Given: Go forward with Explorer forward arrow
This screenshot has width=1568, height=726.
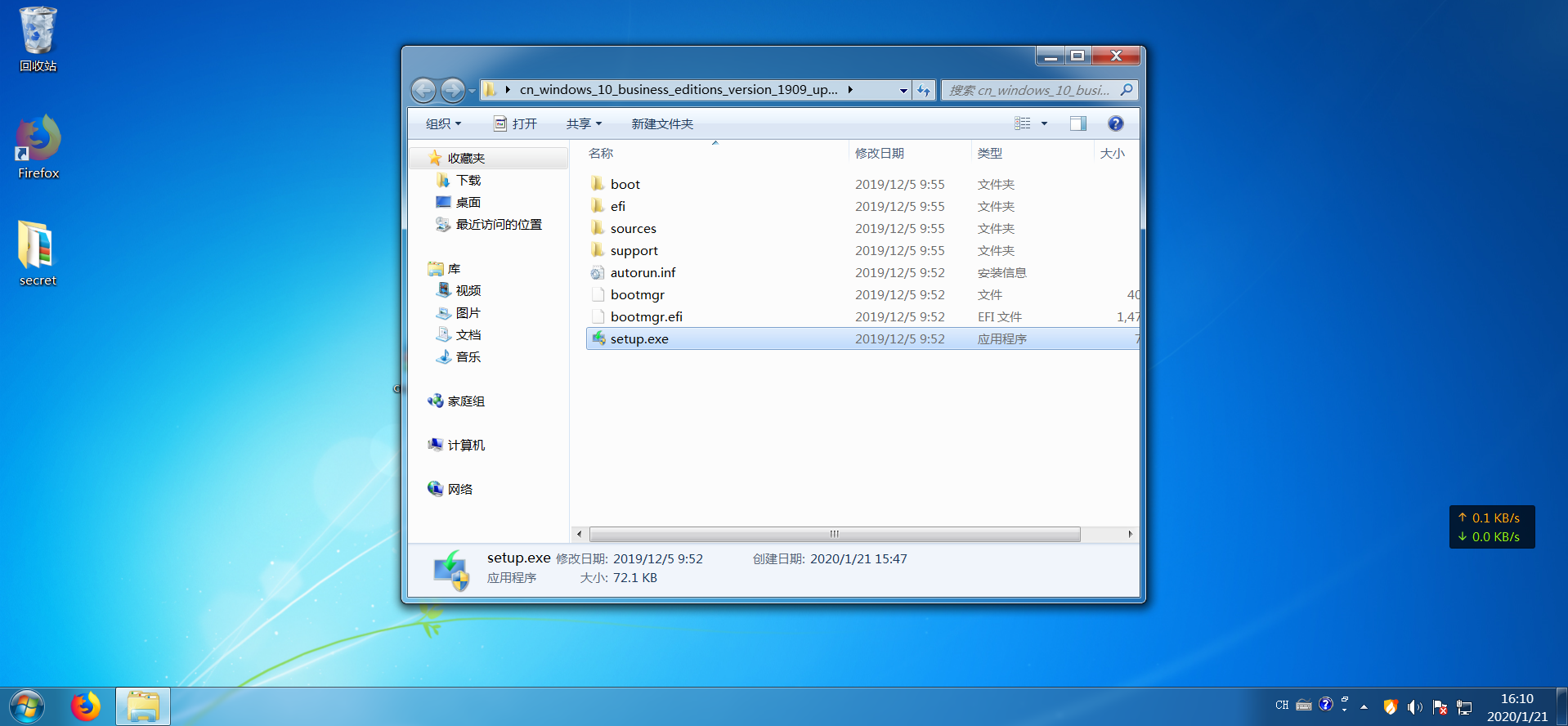Looking at the screenshot, I should click(453, 90).
